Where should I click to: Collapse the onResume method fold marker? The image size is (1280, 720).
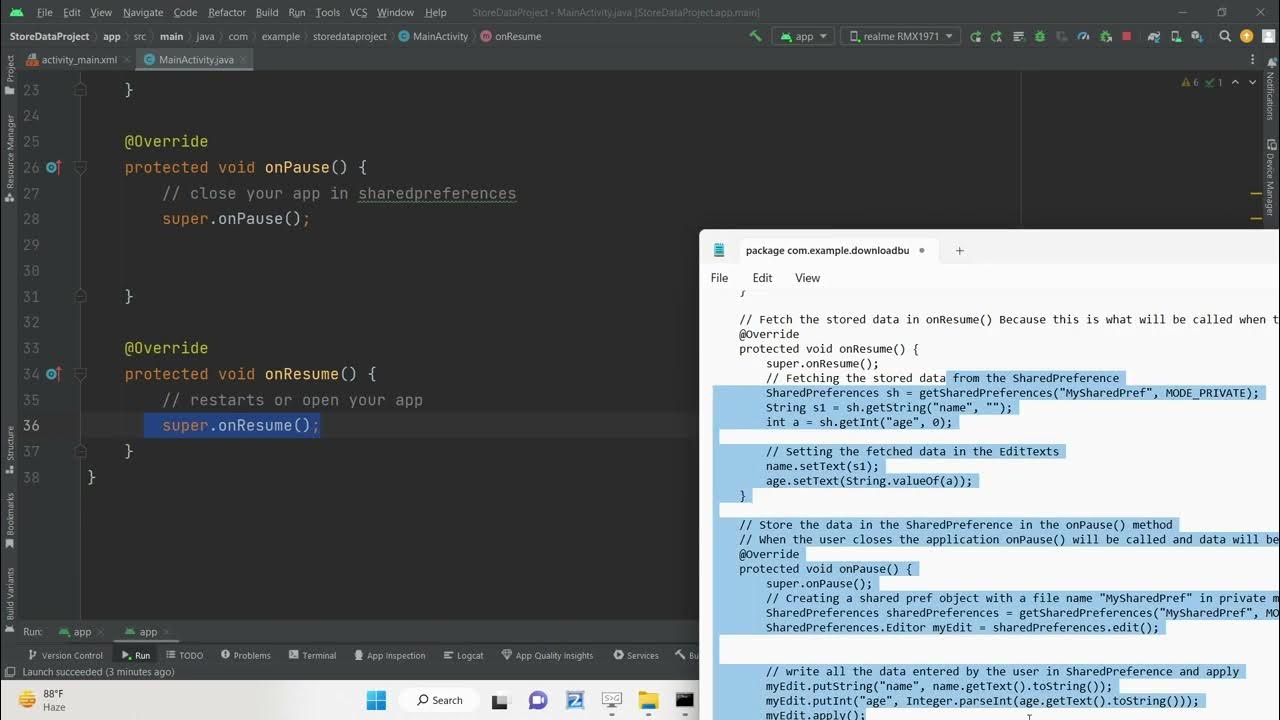pos(81,374)
